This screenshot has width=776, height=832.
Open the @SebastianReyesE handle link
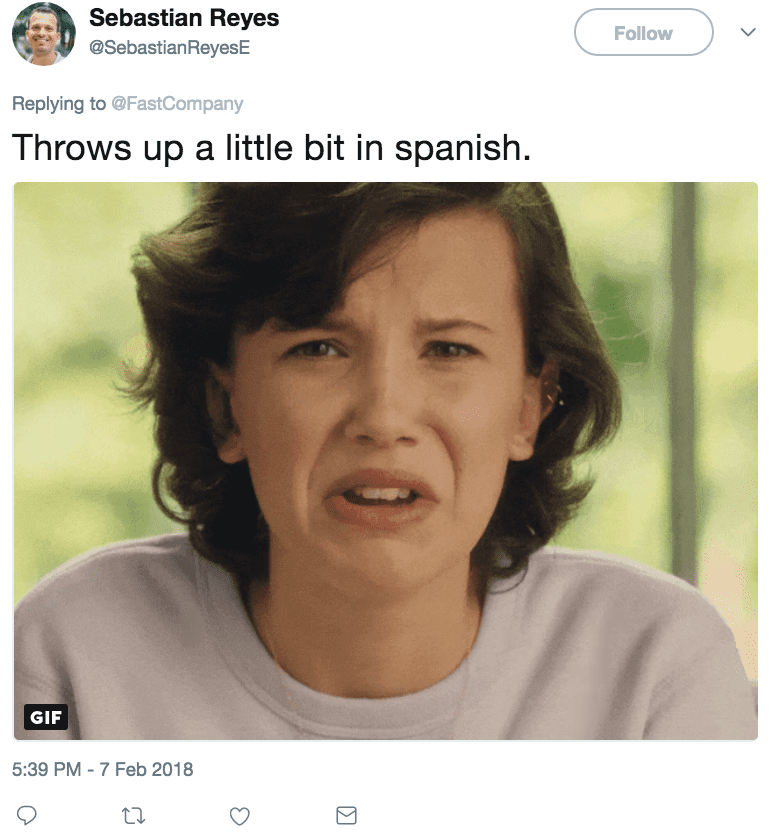pos(169,47)
